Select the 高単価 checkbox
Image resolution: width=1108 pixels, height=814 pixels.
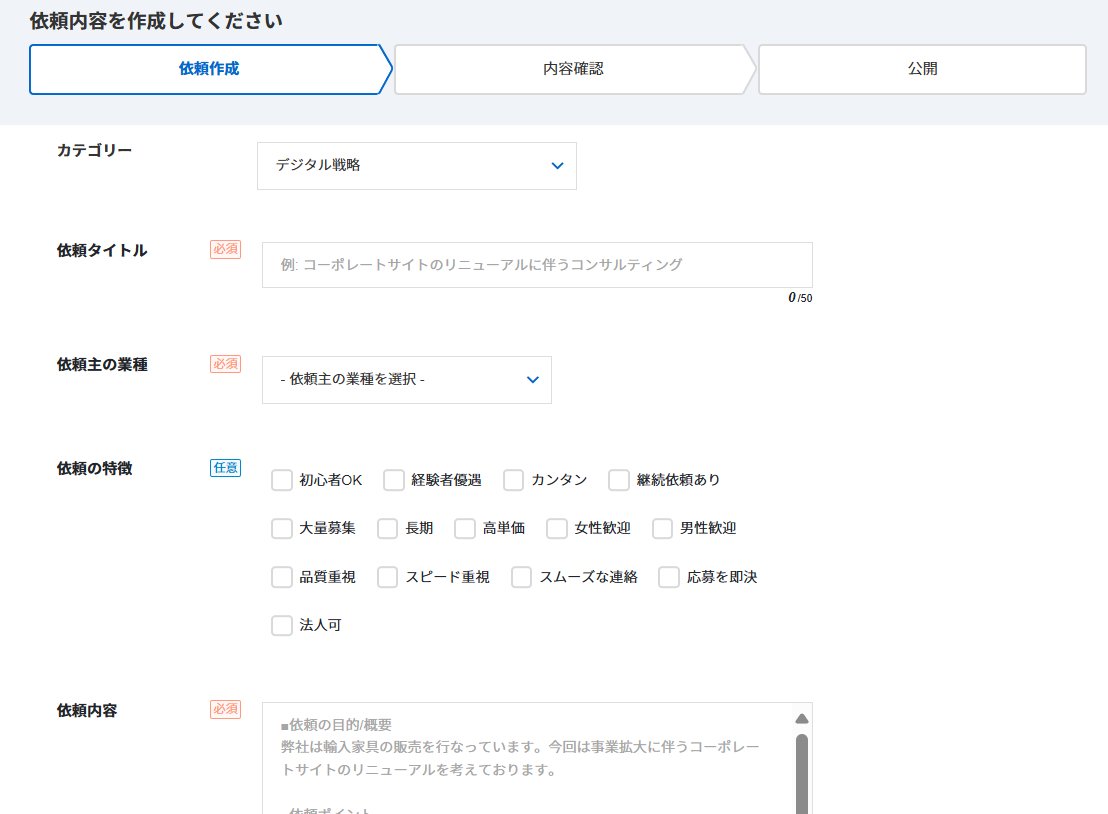point(465,528)
